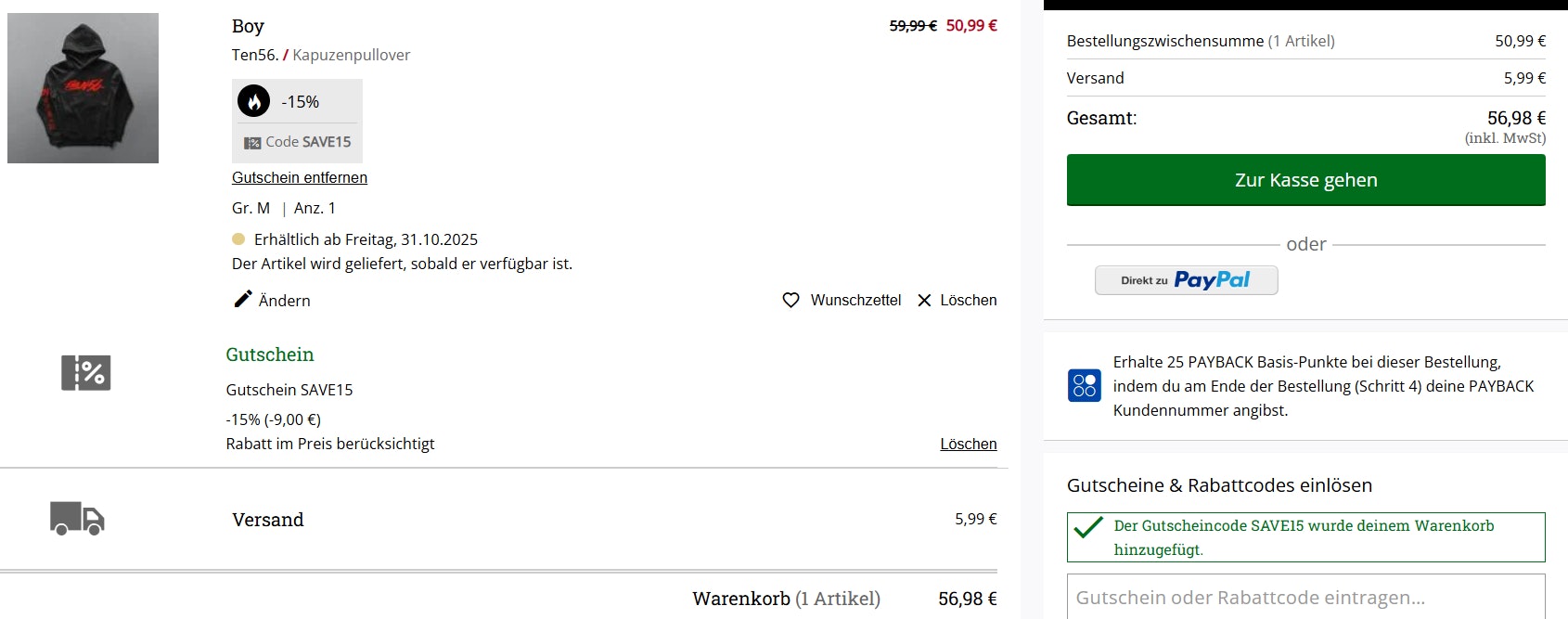Click the Ten56. brand name link

coord(254,55)
